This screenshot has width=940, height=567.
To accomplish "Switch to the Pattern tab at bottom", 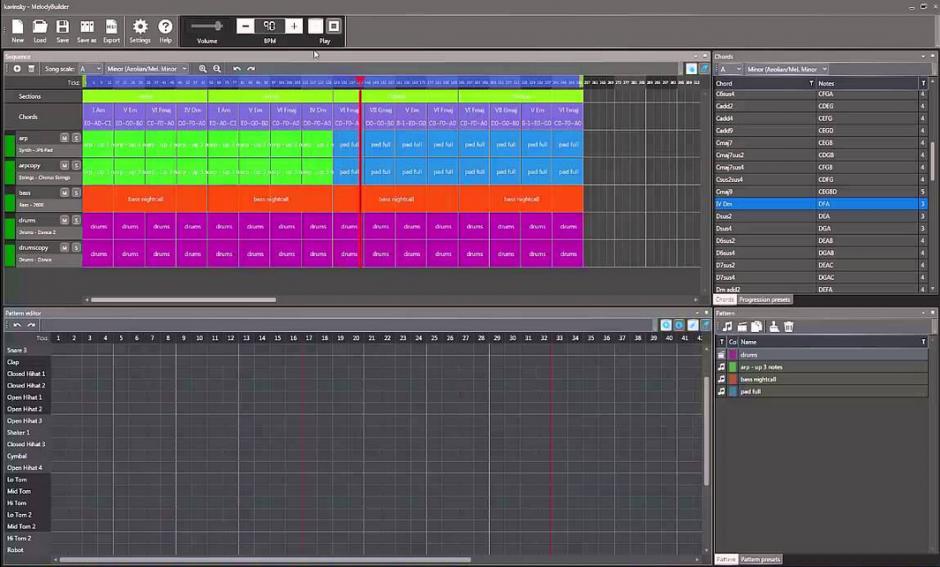I will click(x=725, y=559).
